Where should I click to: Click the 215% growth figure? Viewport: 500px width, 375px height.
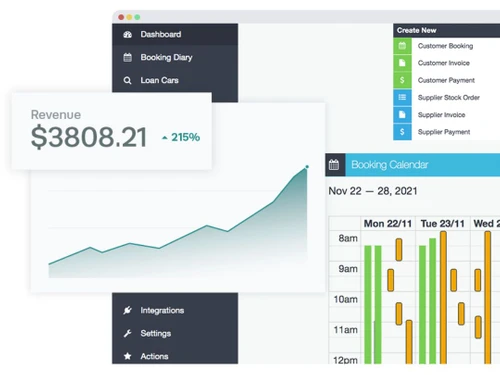[185, 137]
